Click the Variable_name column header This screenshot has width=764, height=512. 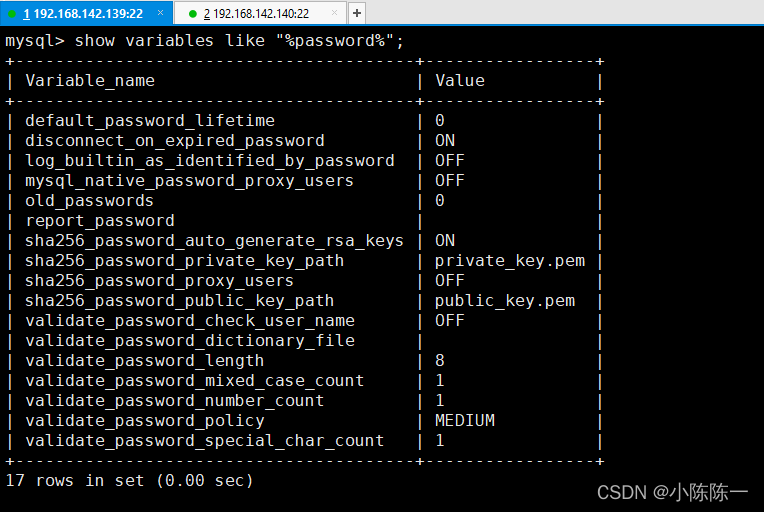click(90, 80)
